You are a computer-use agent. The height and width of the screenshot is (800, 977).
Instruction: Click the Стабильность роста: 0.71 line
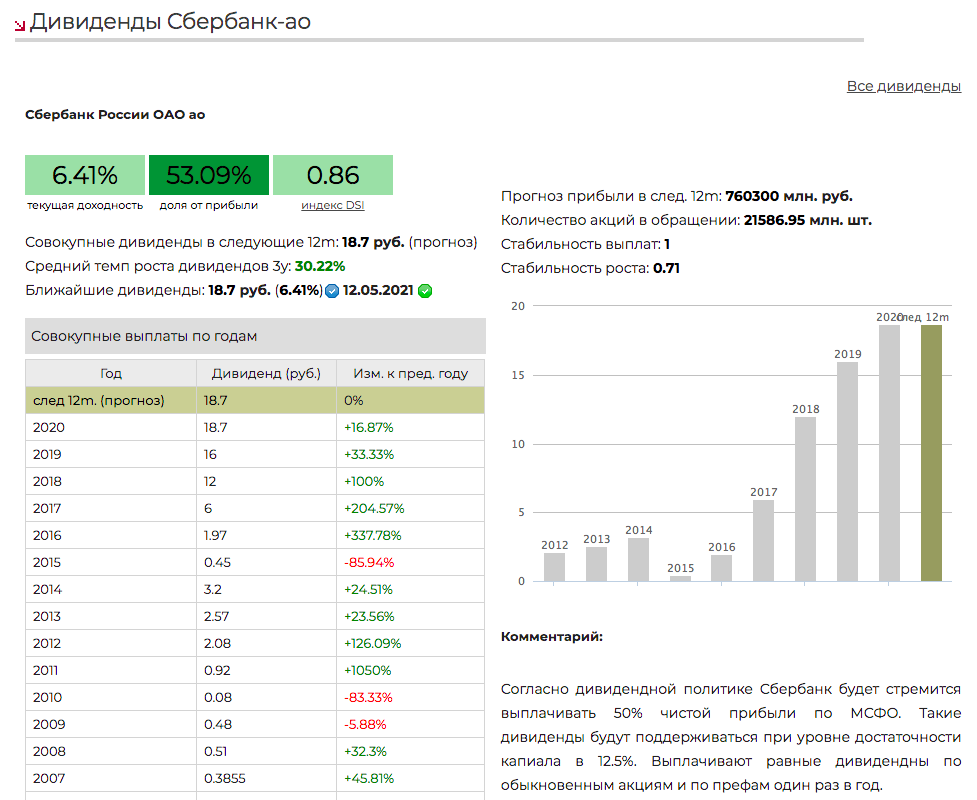590,269
